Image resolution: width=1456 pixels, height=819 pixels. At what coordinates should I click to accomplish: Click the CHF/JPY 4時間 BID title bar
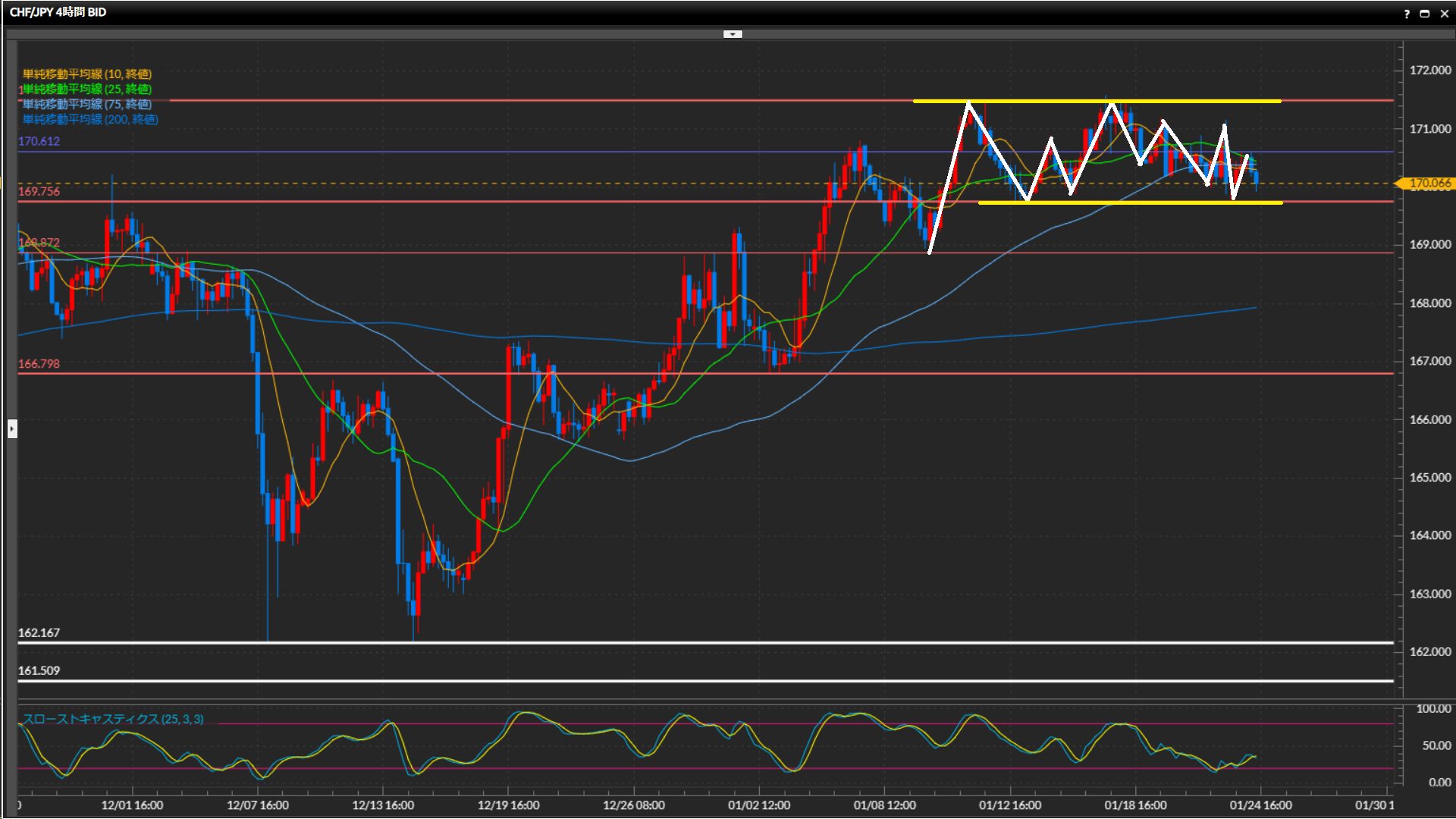(x=58, y=12)
